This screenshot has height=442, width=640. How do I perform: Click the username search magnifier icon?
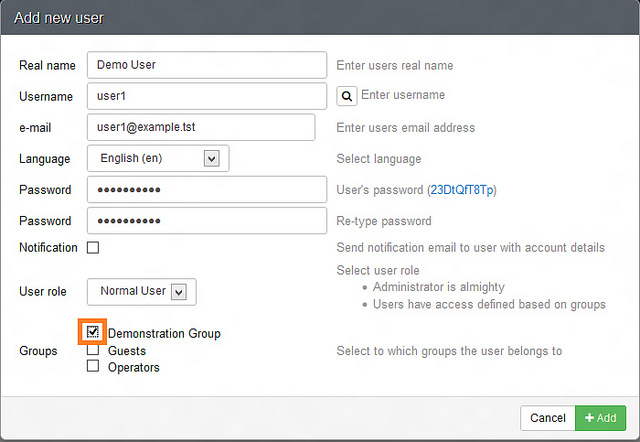[x=347, y=96]
